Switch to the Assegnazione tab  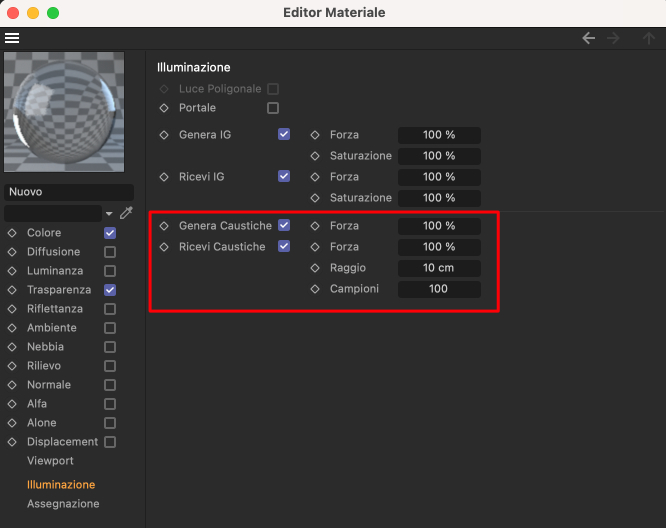coord(63,504)
